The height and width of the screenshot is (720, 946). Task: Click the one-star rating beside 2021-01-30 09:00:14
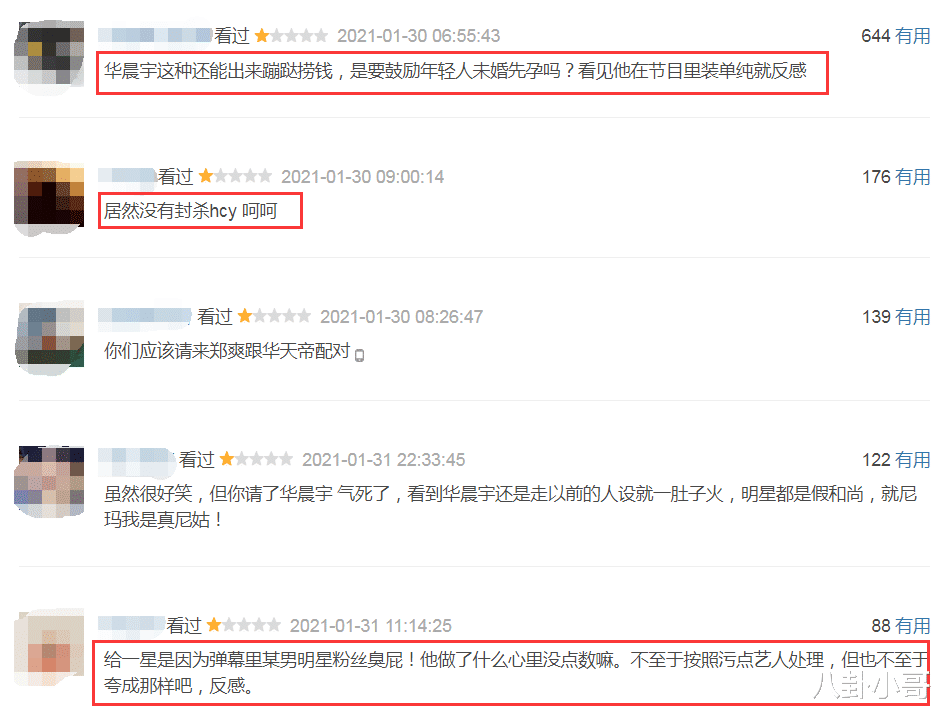tap(235, 176)
